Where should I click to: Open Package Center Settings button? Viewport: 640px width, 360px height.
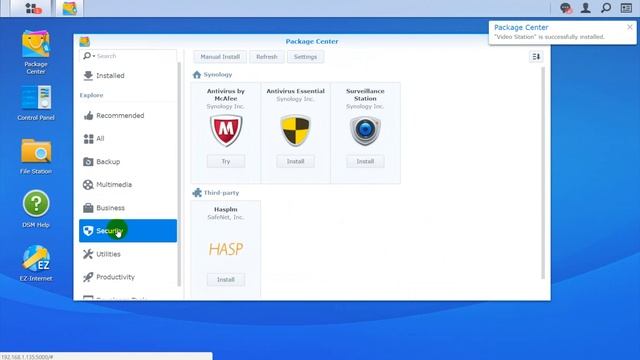coord(305,57)
